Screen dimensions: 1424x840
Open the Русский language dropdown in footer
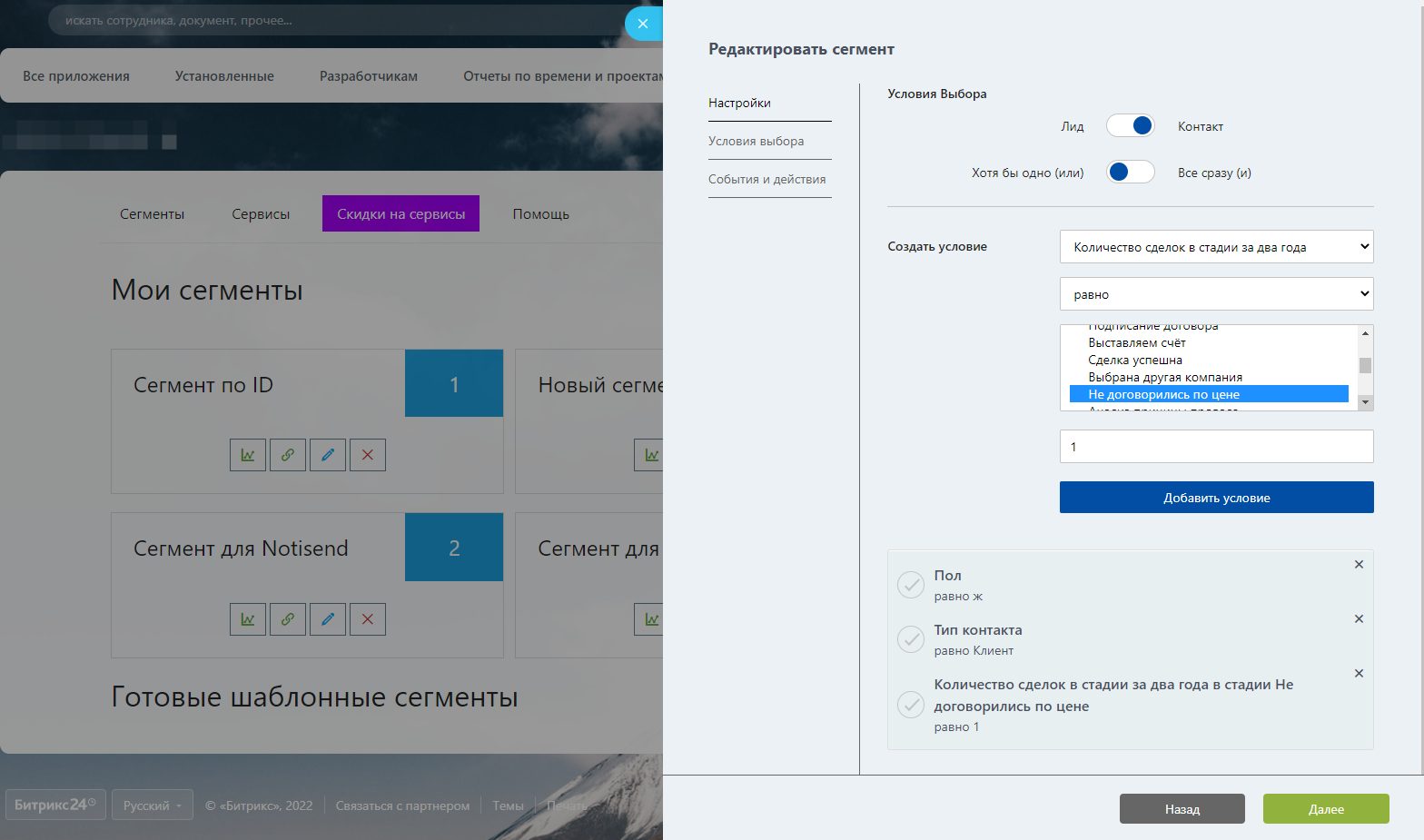153,805
